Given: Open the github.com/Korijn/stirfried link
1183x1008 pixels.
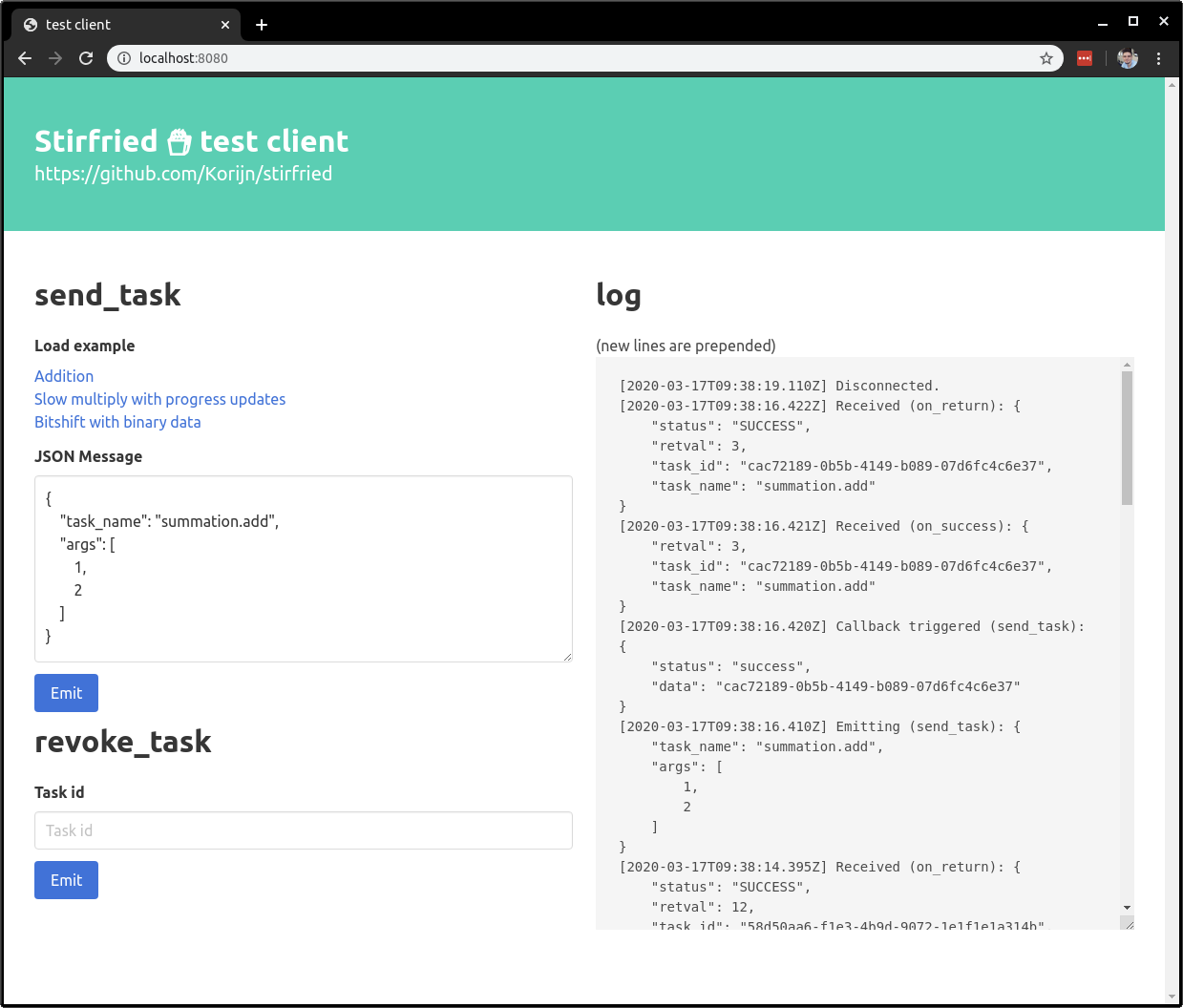Looking at the screenshot, I should click(x=183, y=174).
